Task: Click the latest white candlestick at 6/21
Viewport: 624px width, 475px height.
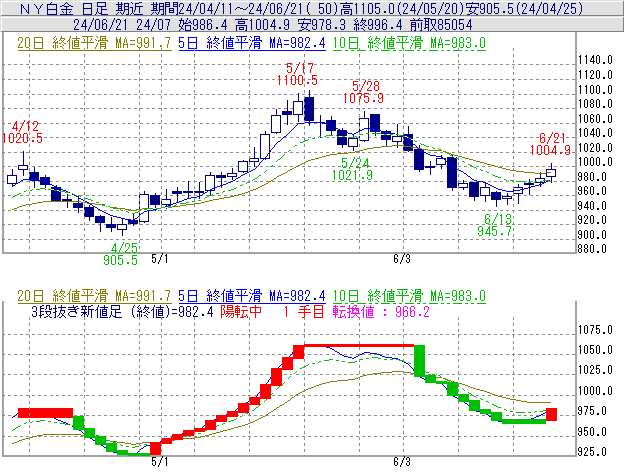Action: tap(551, 173)
